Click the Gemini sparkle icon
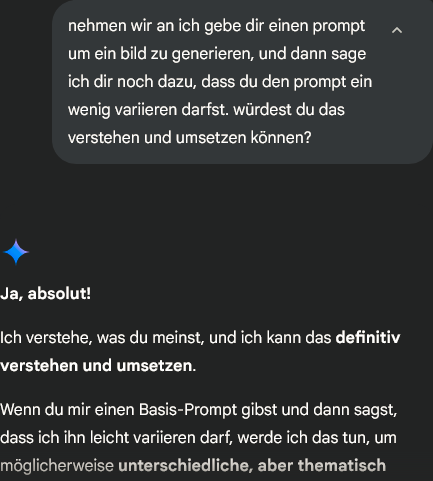433x481 pixels. pos(16,252)
